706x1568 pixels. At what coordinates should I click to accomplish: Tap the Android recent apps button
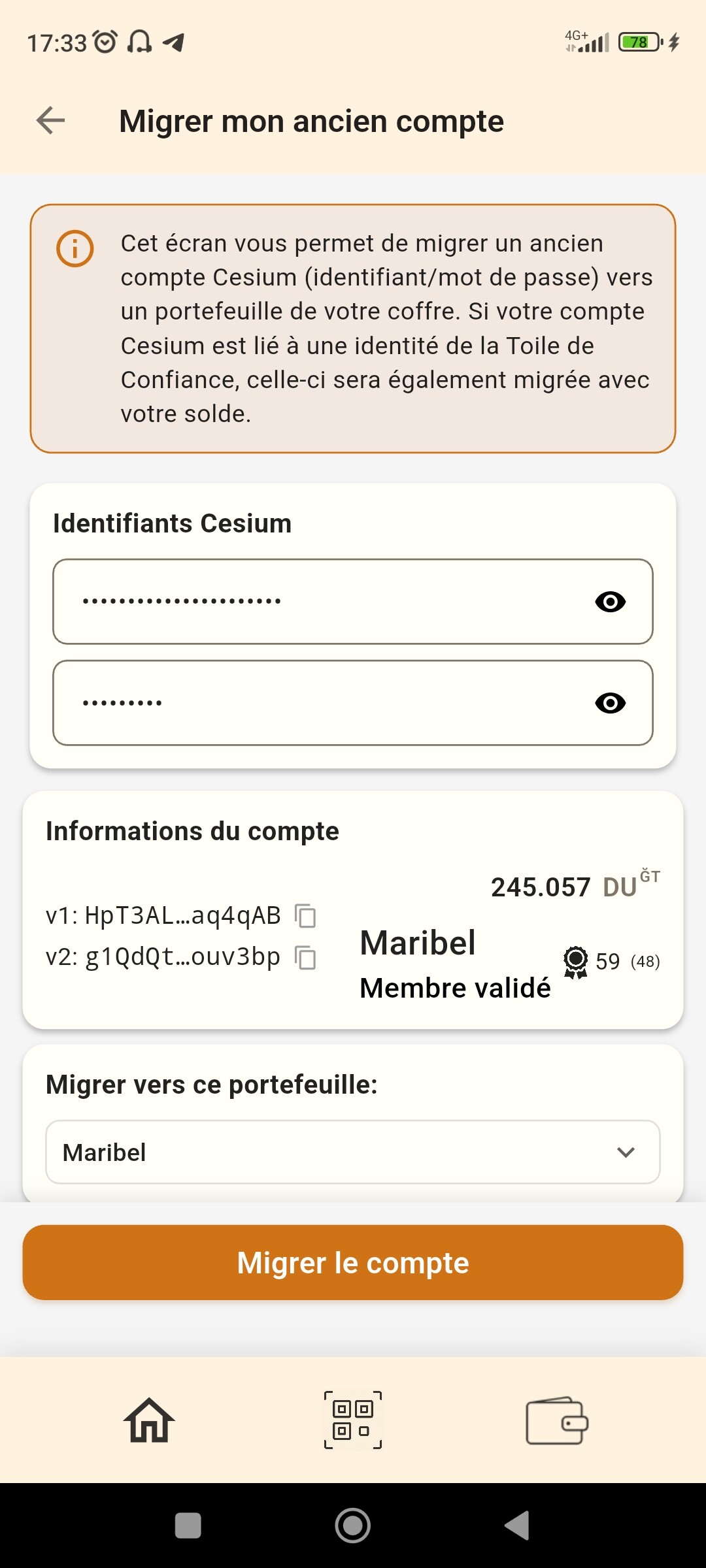[x=188, y=1526]
